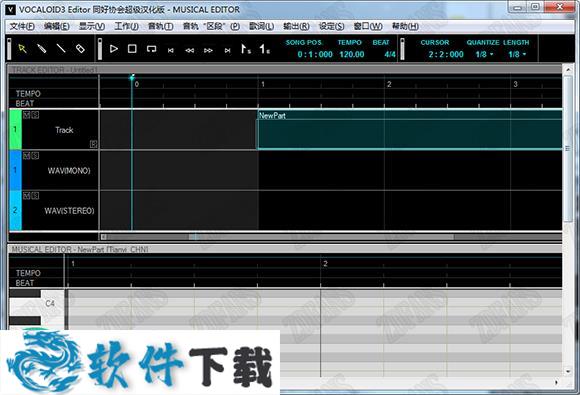580x395 pixels.
Task: Click the playhead marker in Track Editor ruler
Action: tap(132, 78)
